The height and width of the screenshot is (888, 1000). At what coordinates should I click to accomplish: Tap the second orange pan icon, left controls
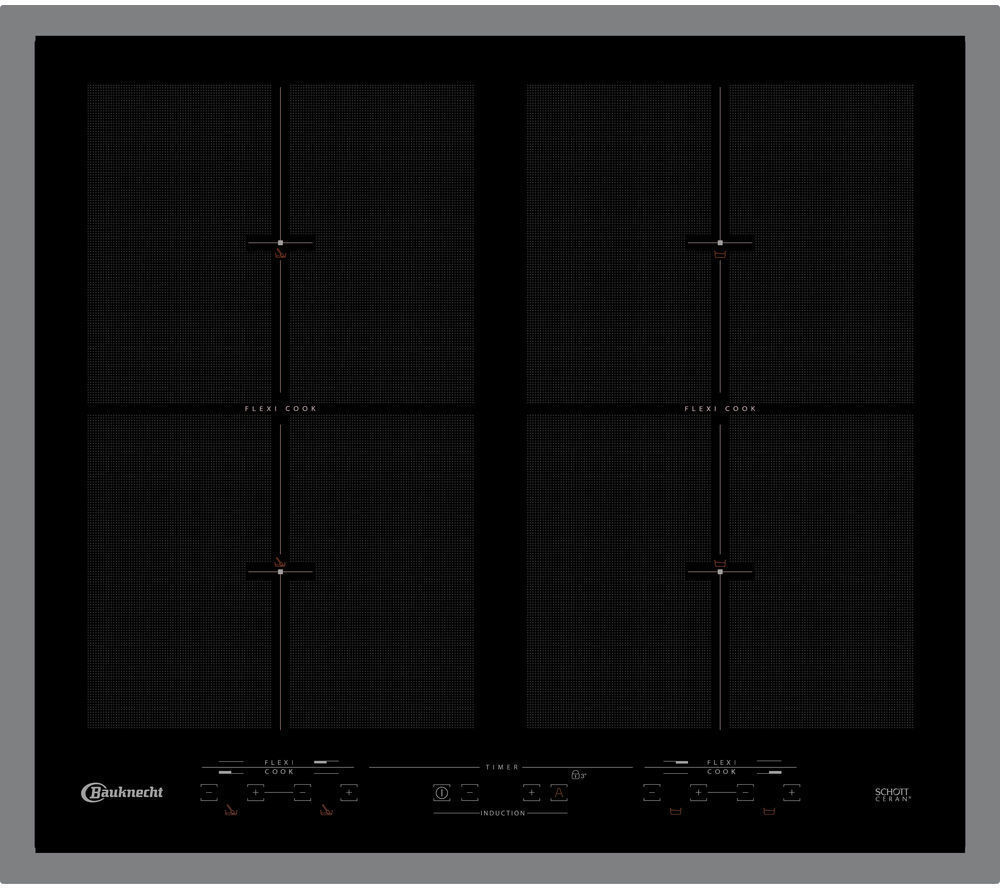(326, 810)
